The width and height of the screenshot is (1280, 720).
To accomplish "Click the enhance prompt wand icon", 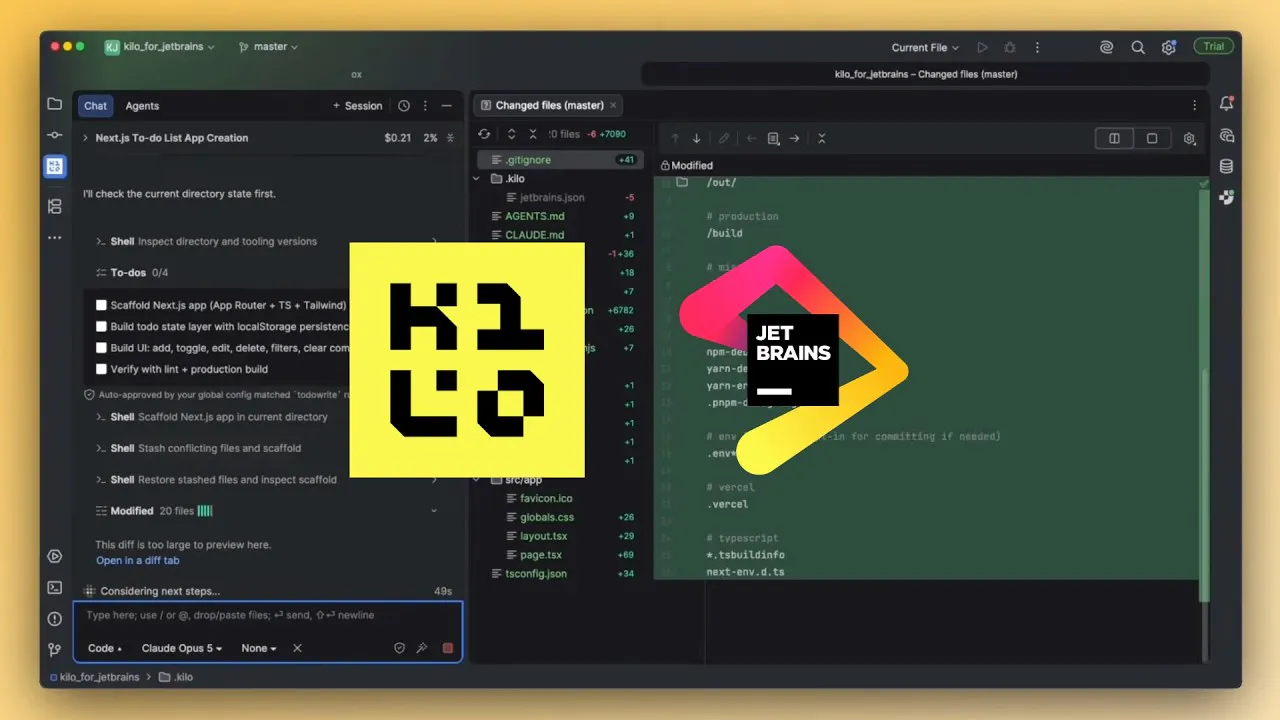I will 422,648.
